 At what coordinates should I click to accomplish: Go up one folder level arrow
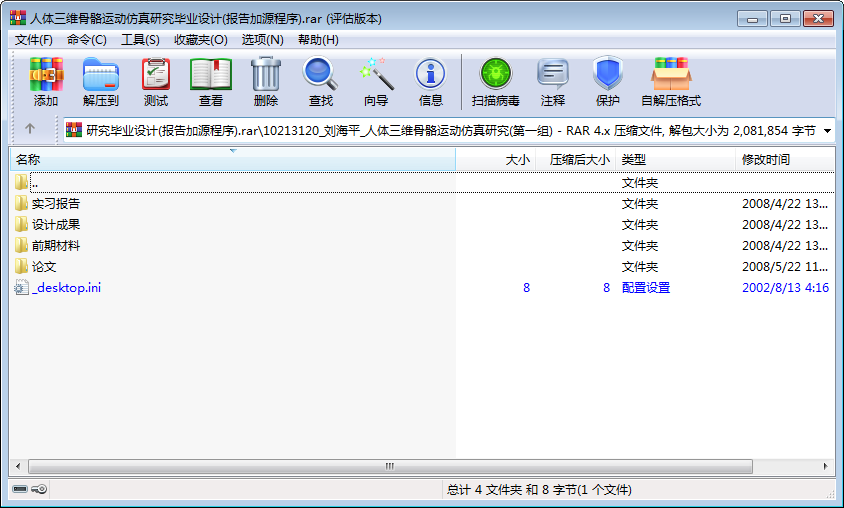point(30,129)
